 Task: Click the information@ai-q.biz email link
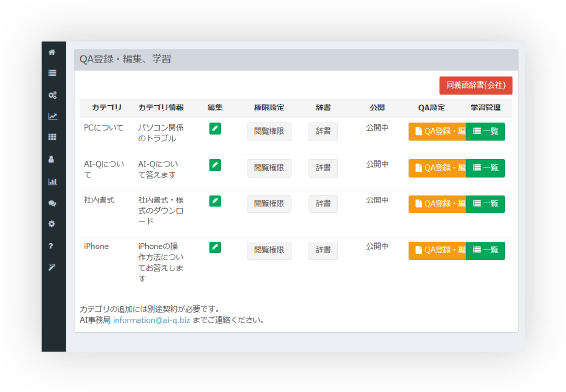[152, 320]
